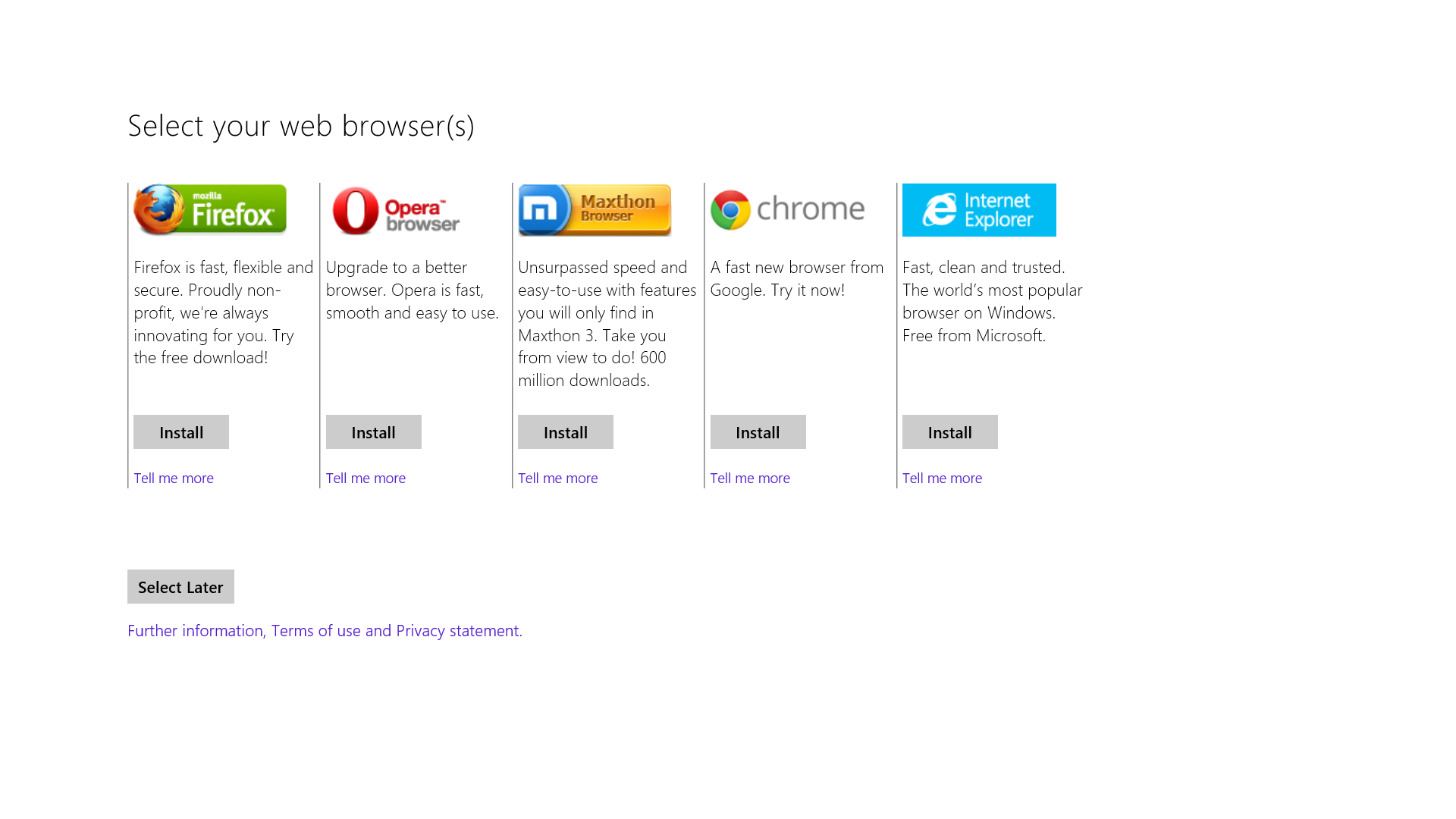Install Google Chrome
This screenshot has width=1456, height=819.
(758, 432)
